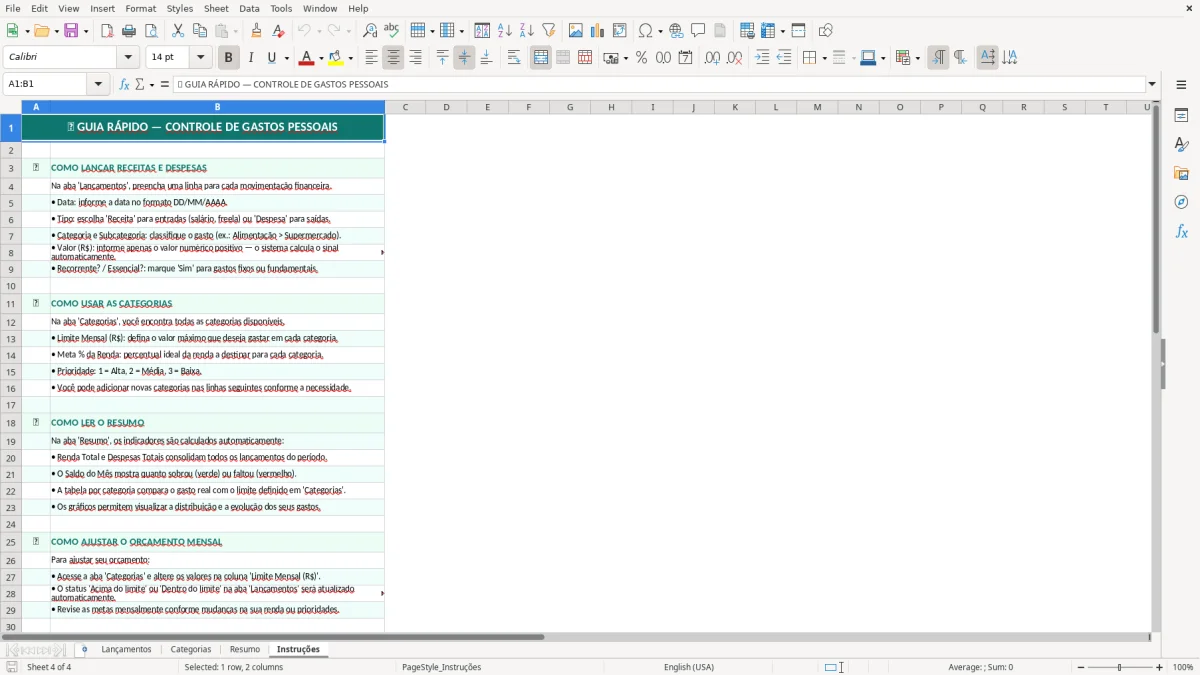Apply Font Color red A
Screen dimensions: 1200x675
click(306, 58)
